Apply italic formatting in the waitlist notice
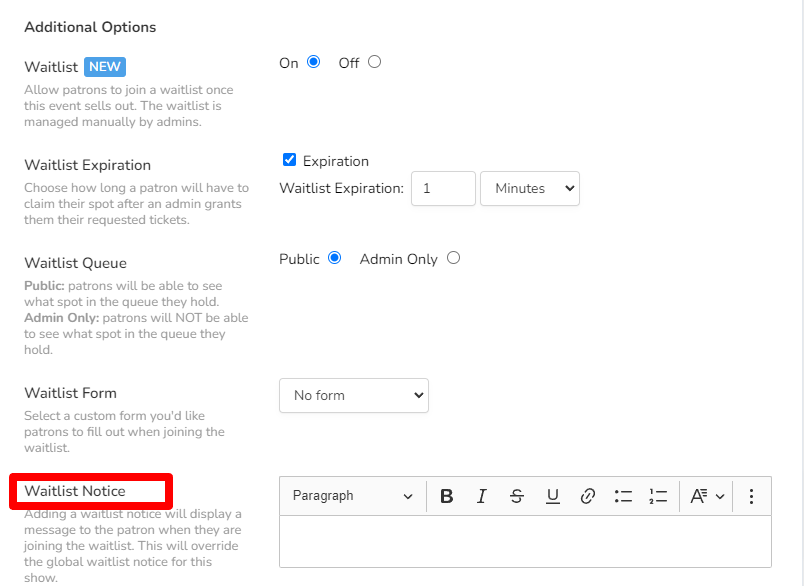This screenshot has height=586, width=804. tap(481, 495)
